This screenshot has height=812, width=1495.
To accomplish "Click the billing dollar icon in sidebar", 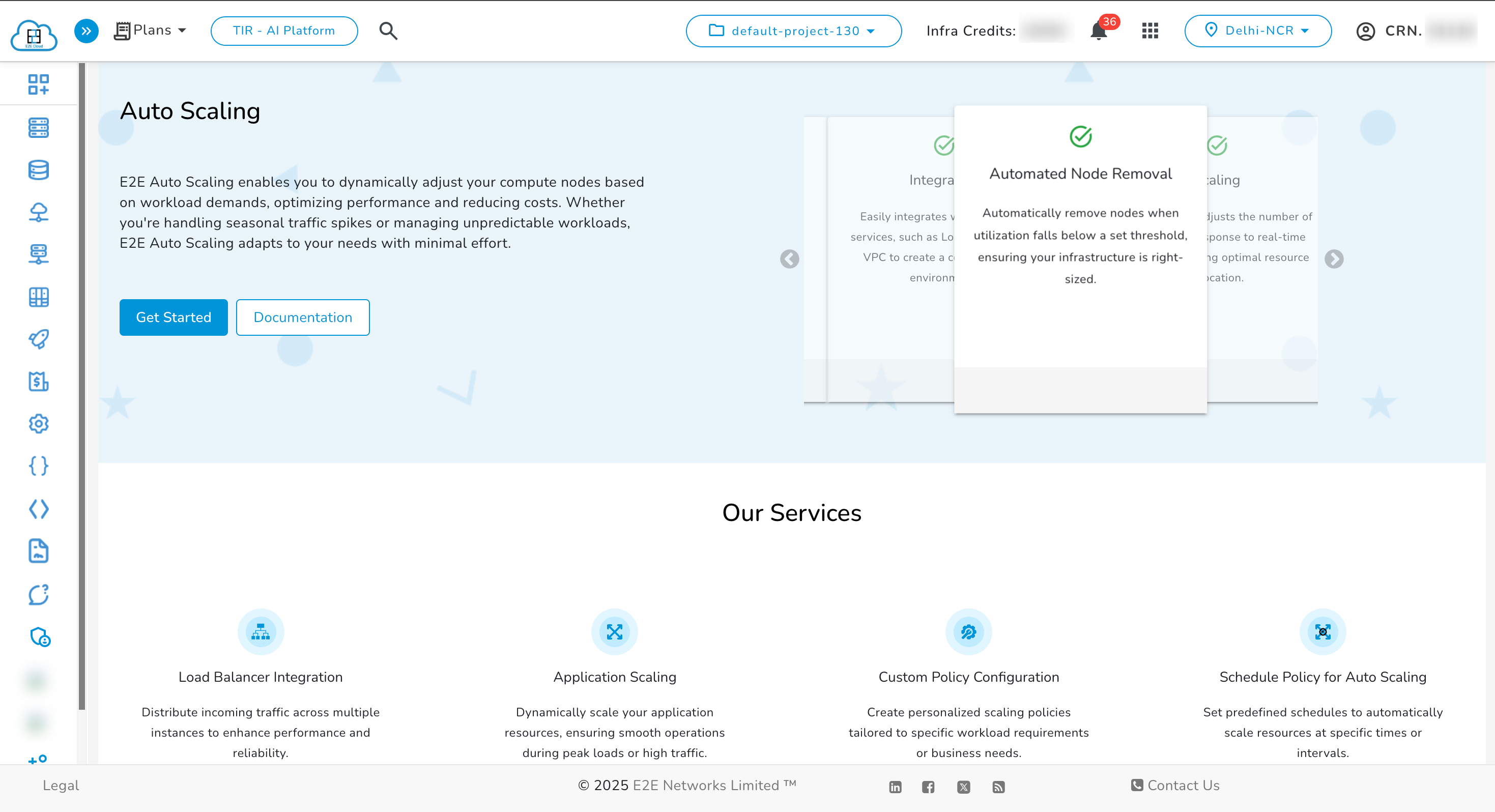I will [x=38, y=382].
